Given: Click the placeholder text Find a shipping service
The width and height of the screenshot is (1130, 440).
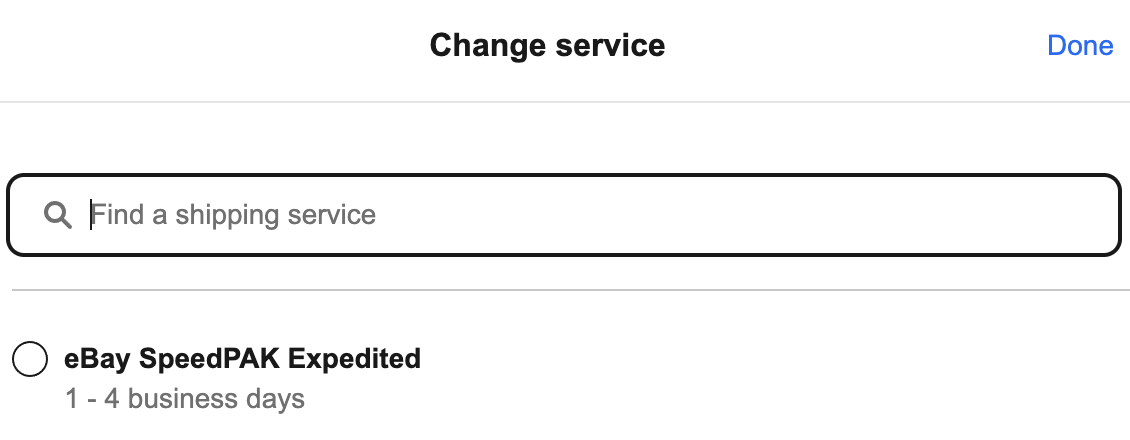Looking at the screenshot, I should click(233, 215).
